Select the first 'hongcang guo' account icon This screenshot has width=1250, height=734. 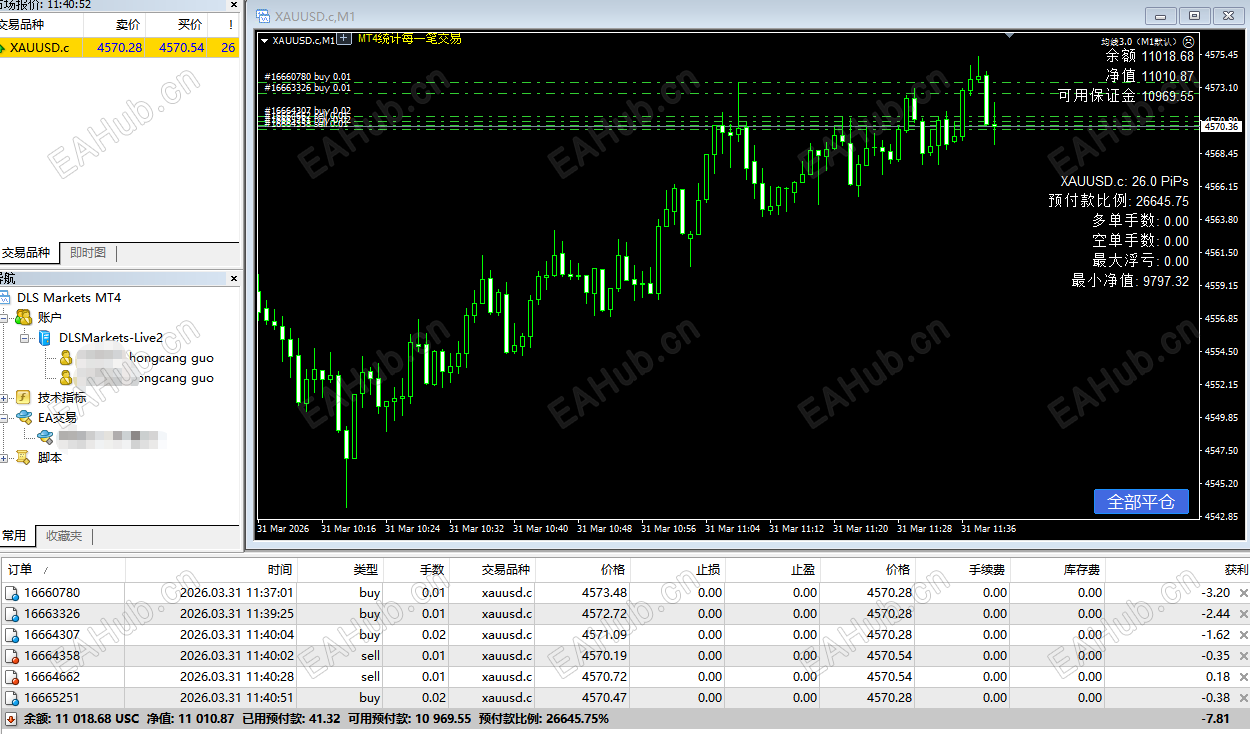pos(65,358)
